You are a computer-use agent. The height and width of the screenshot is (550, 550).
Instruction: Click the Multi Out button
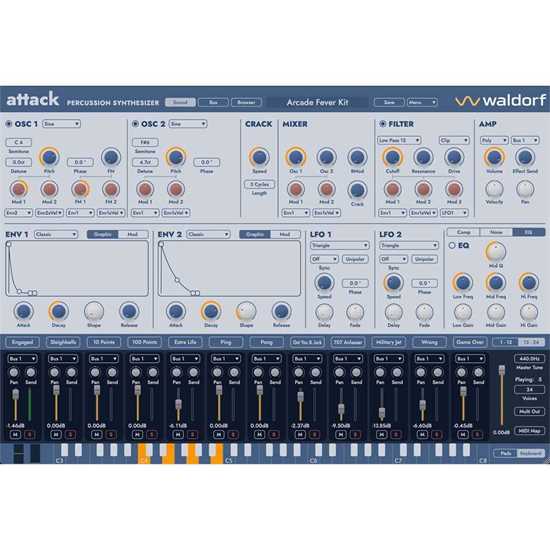pyautogui.click(x=529, y=412)
